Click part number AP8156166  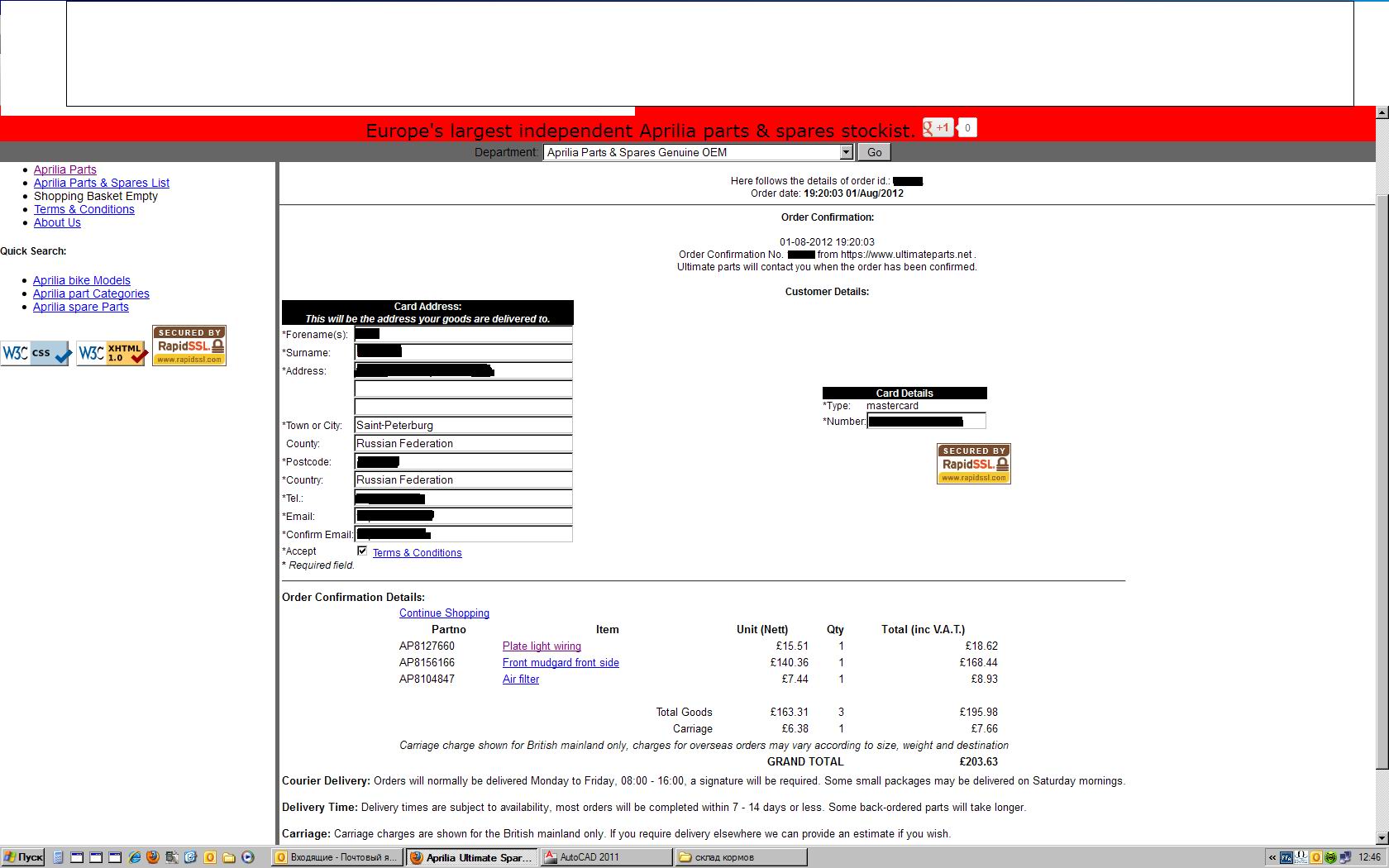(x=427, y=663)
